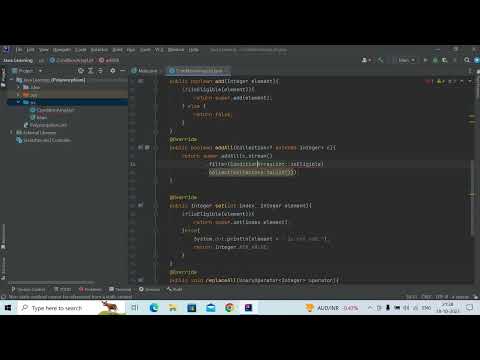Expand External Libraries node

coord(11,133)
